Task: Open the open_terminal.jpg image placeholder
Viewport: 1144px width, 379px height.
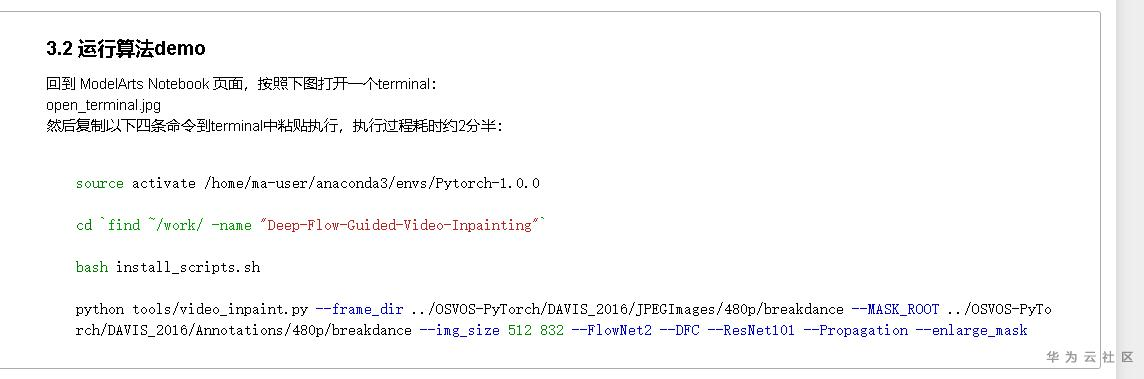Action: click(x=104, y=105)
